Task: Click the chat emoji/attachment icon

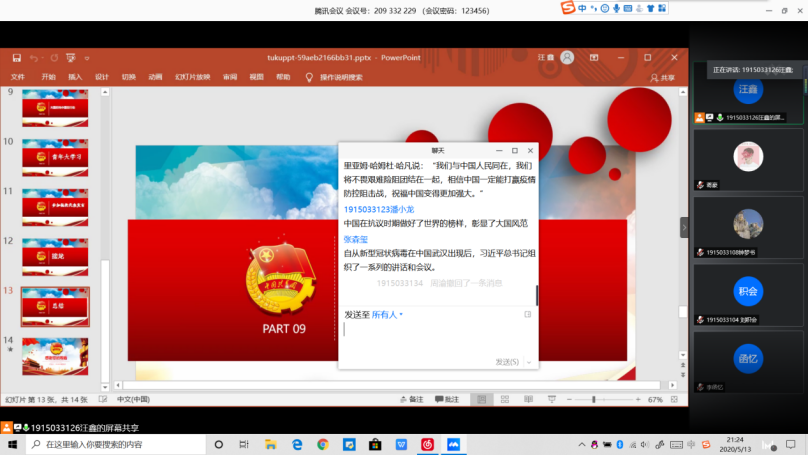Action: coord(528,314)
